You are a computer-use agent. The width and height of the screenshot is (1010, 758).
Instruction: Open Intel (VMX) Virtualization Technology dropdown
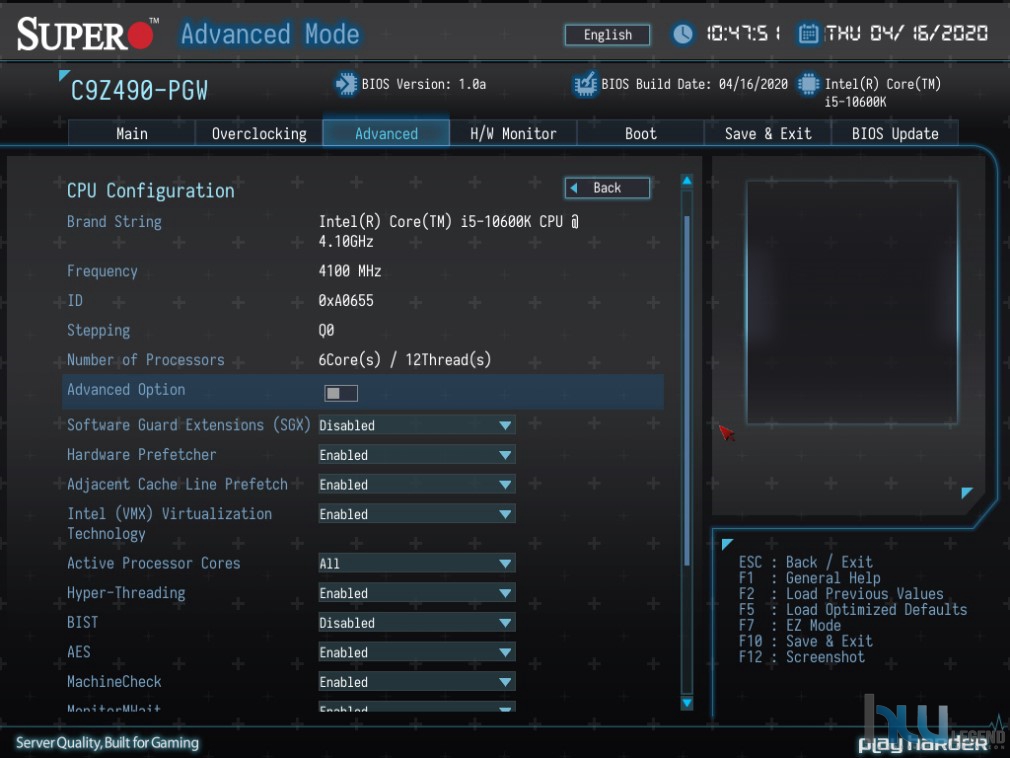[417, 514]
